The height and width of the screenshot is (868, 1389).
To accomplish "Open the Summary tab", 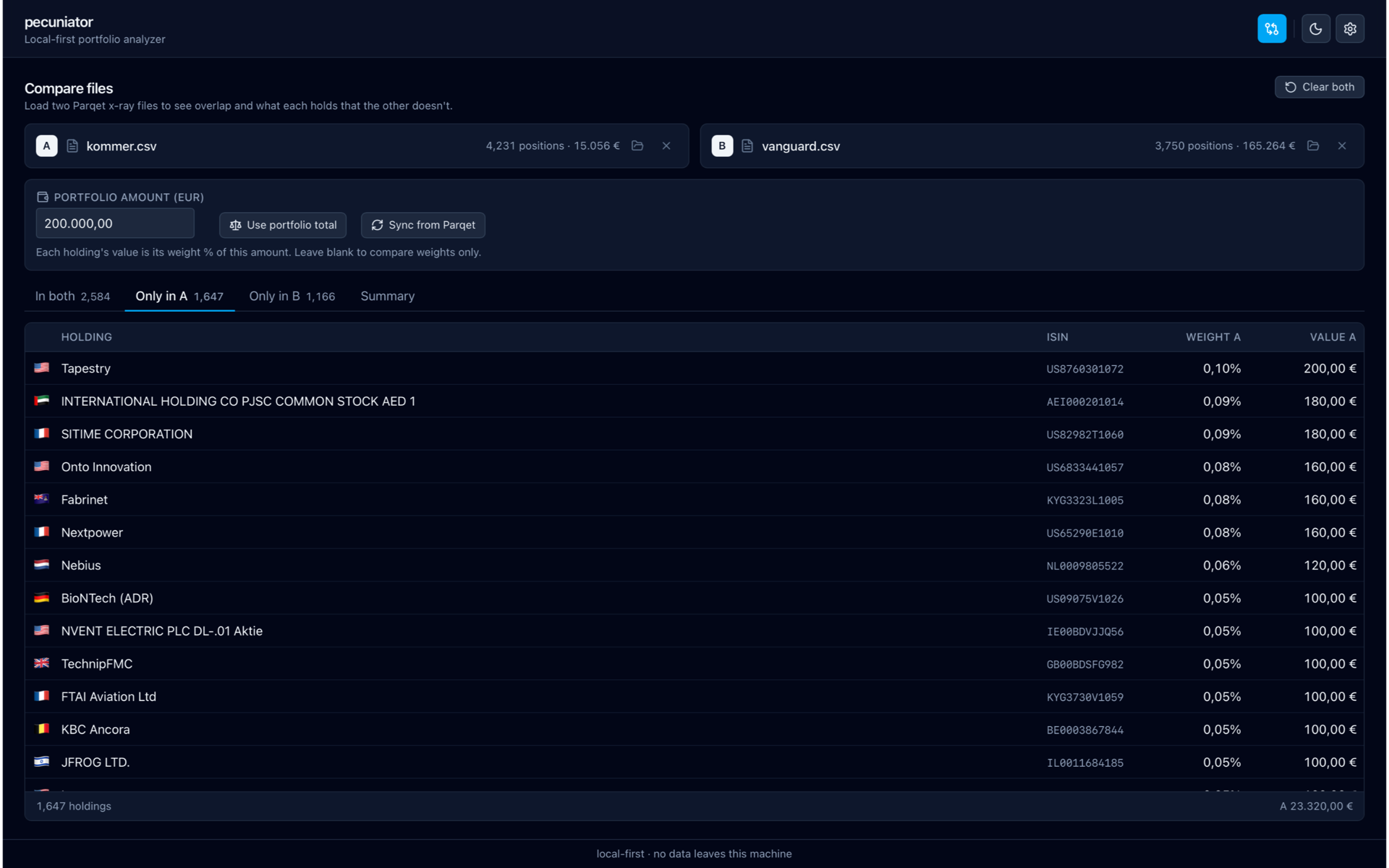I will (388, 296).
